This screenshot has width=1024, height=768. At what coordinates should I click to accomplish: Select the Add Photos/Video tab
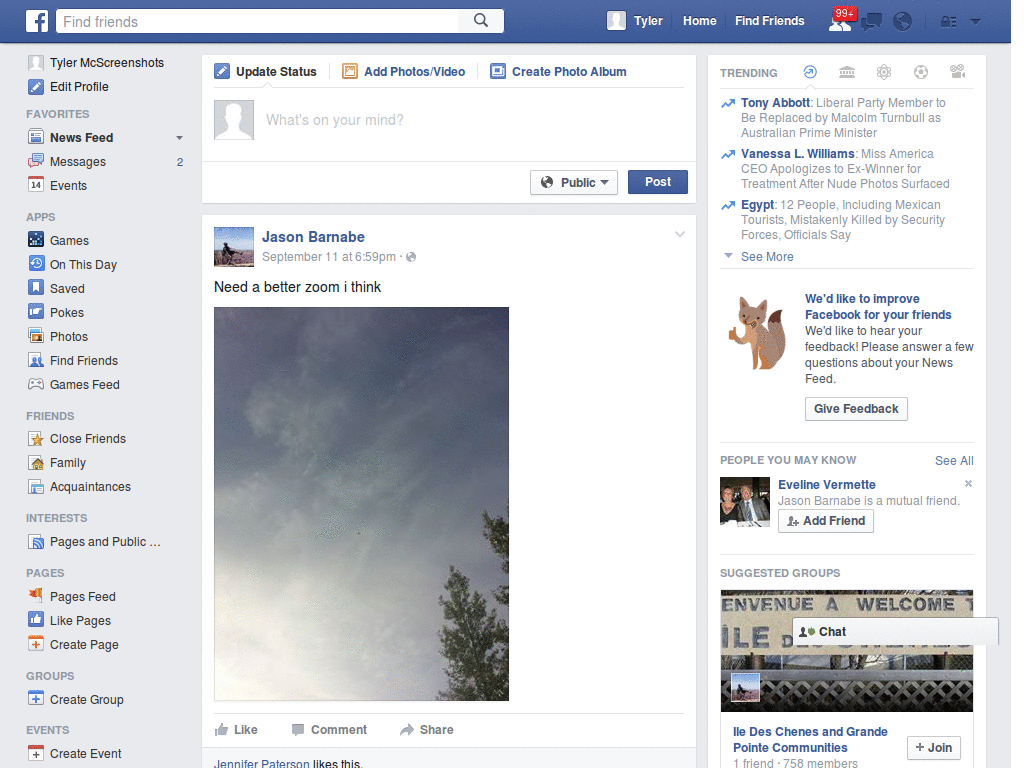tap(404, 71)
